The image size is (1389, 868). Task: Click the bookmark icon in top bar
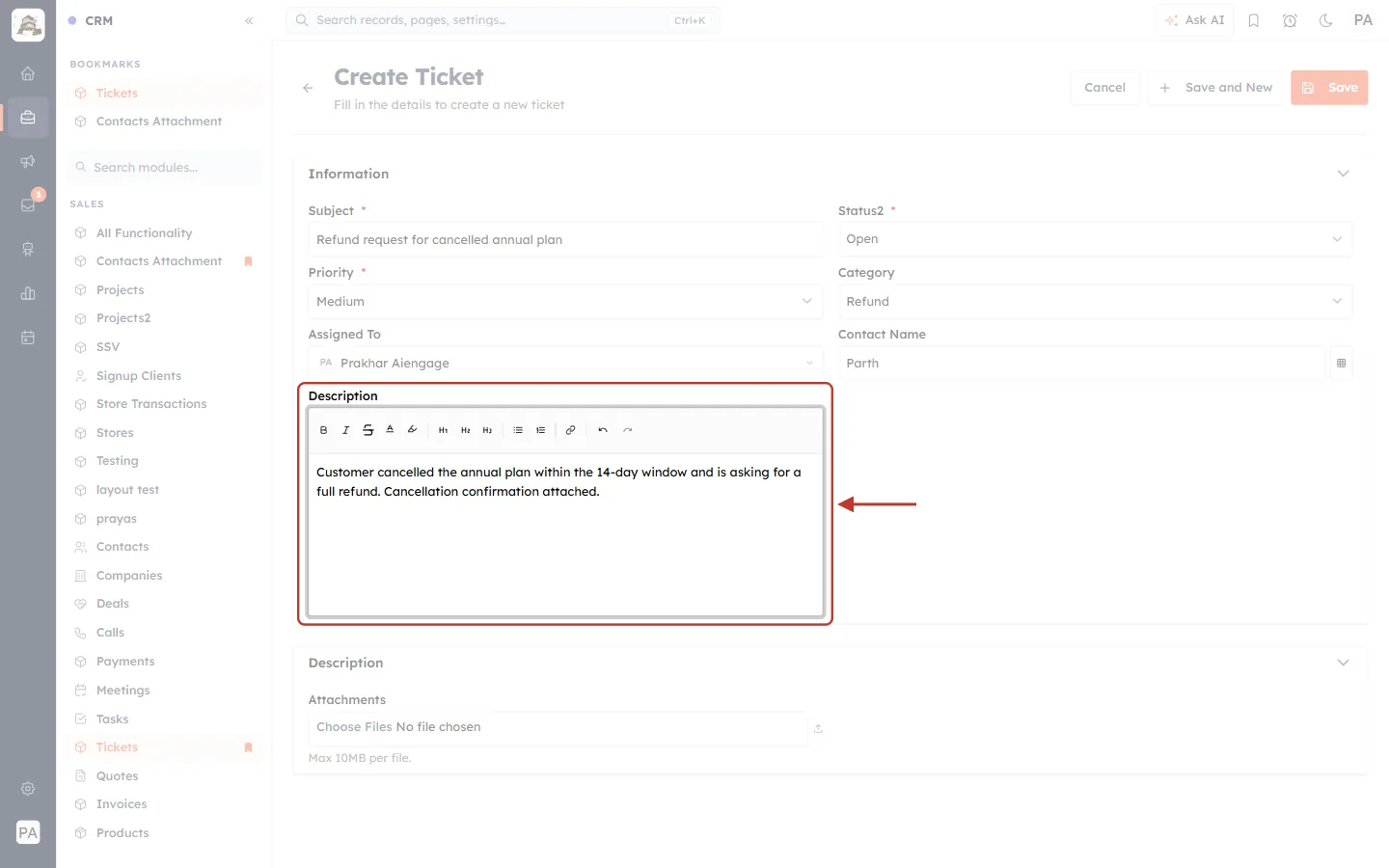pyautogui.click(x=1253, y=20)
